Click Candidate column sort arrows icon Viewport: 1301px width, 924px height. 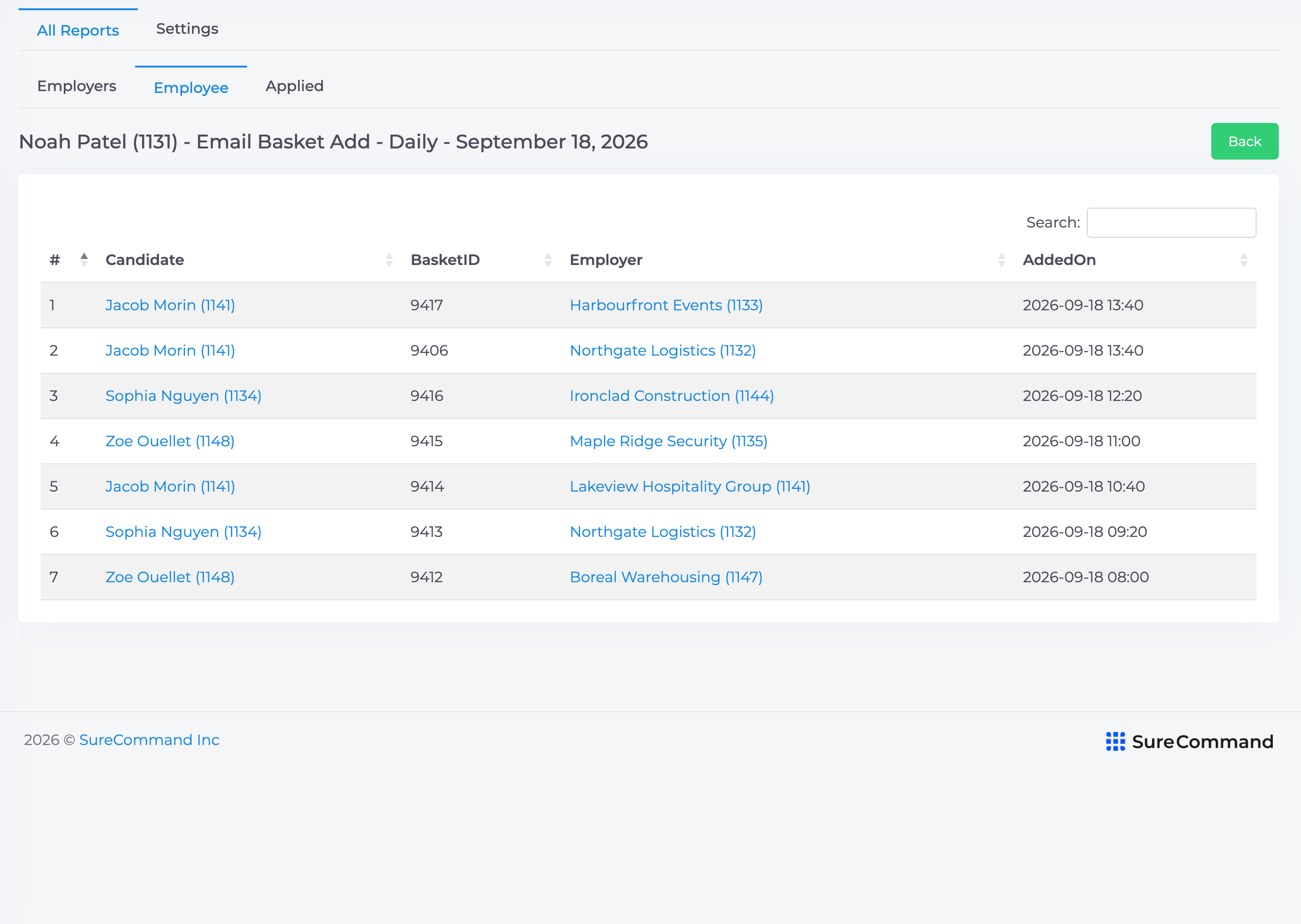point(389,260)
